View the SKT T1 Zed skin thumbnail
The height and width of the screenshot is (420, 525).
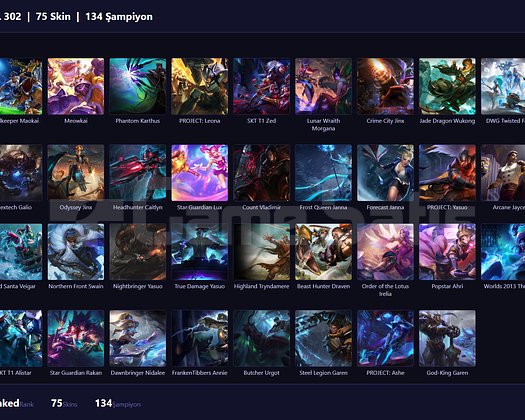click(261, 86)
